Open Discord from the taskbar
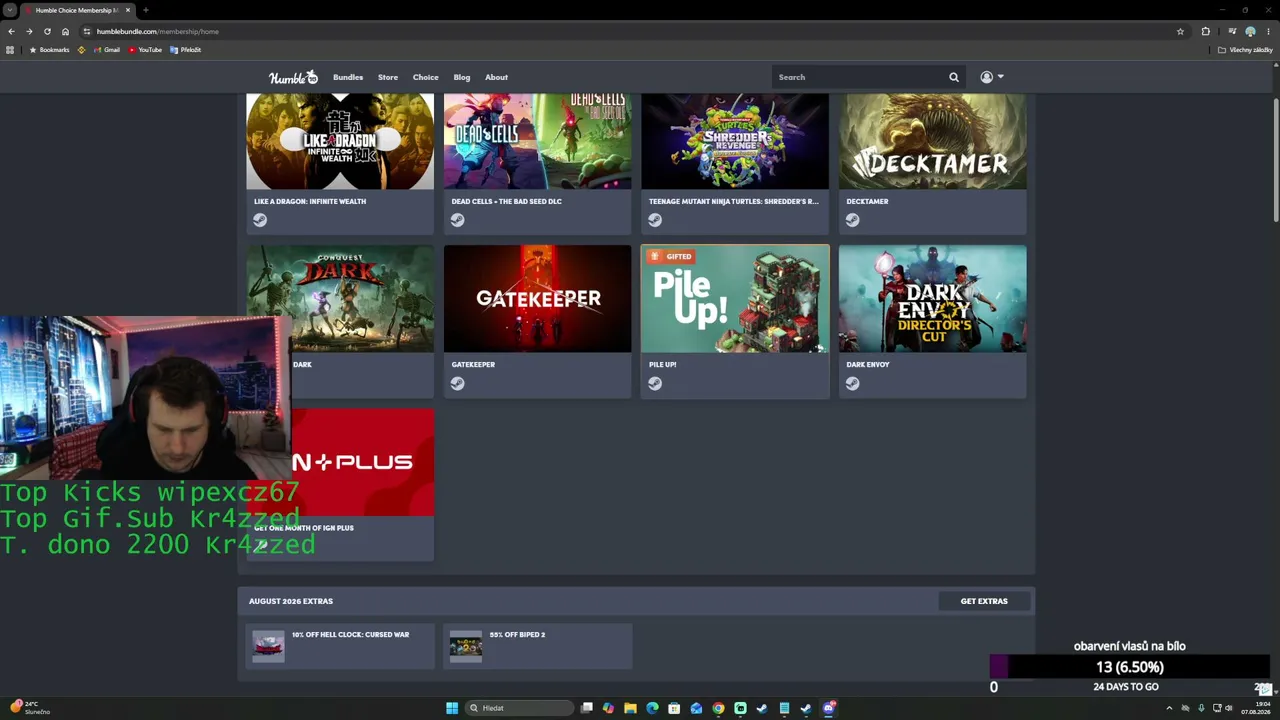The image size is (1280, 720). [x=829, y=708]
